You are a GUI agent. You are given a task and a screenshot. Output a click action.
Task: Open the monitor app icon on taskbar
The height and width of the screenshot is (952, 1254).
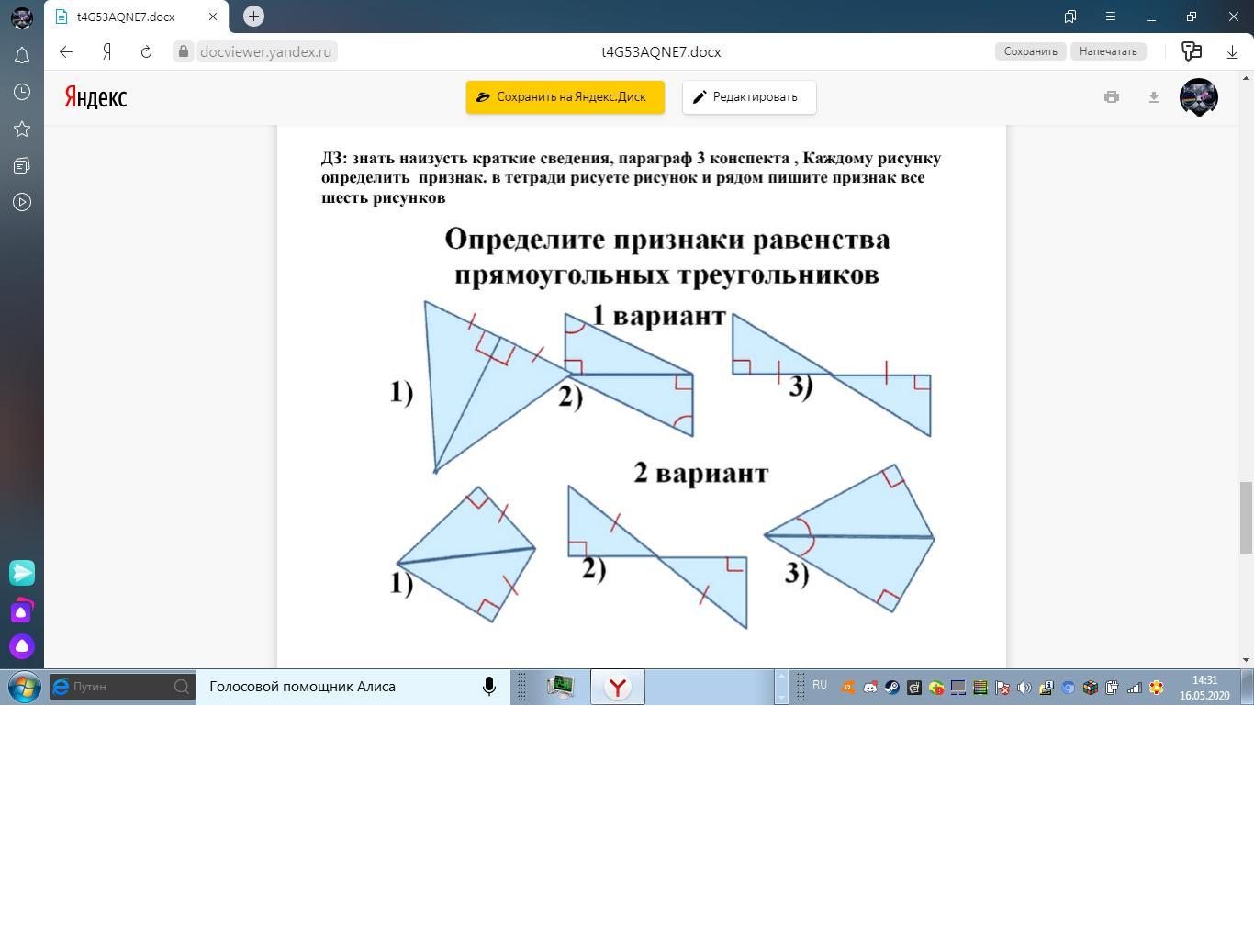[x=561, y=687]
